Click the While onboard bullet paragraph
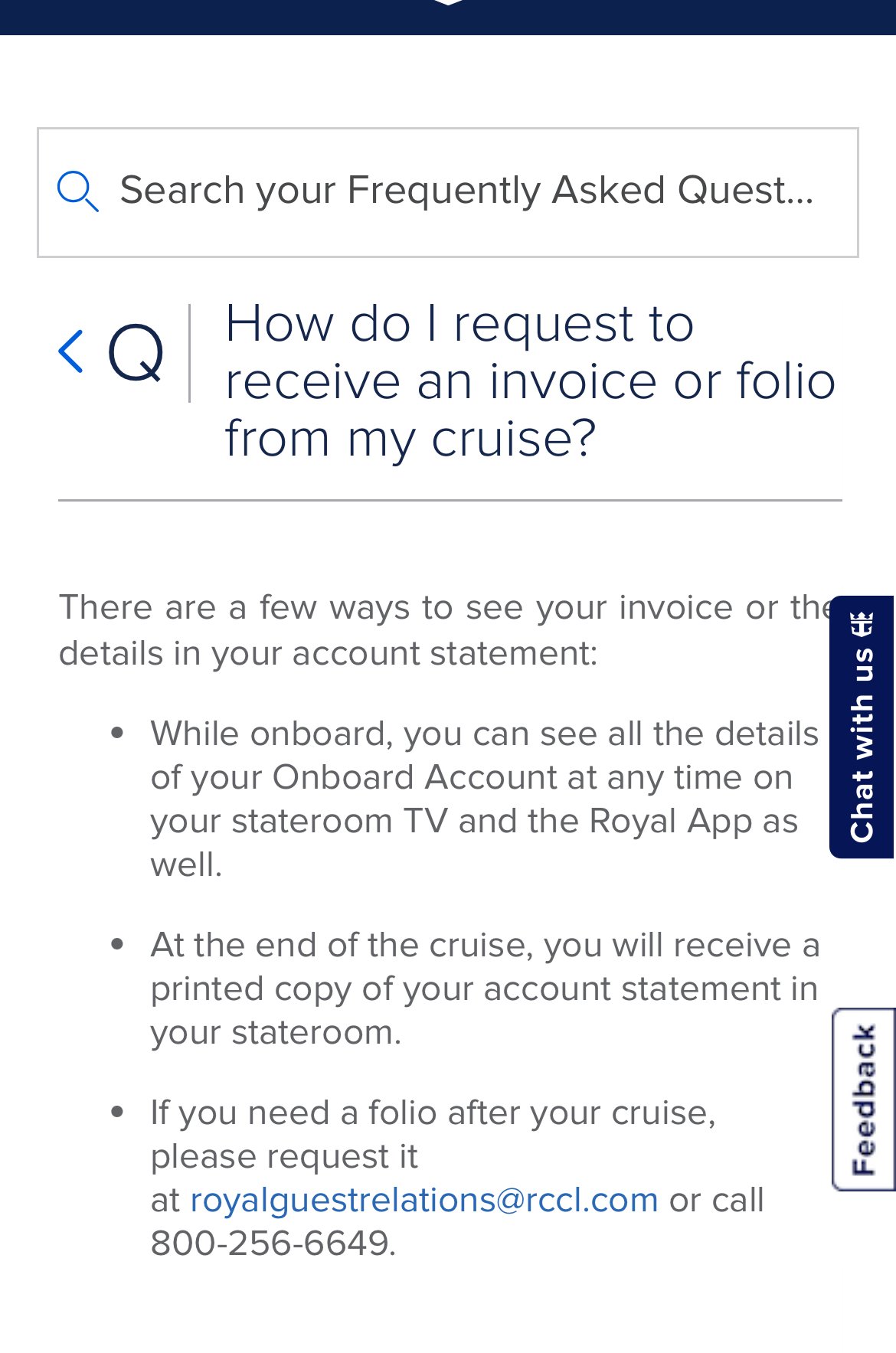 click(485, 799)
